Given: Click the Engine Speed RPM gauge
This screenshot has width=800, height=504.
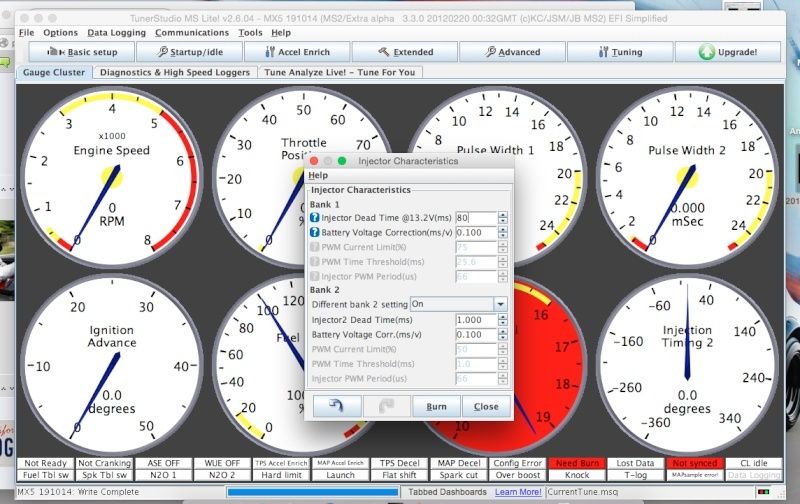Looking at the screenshot, I should pyautogui.click(x=112, y=178).
